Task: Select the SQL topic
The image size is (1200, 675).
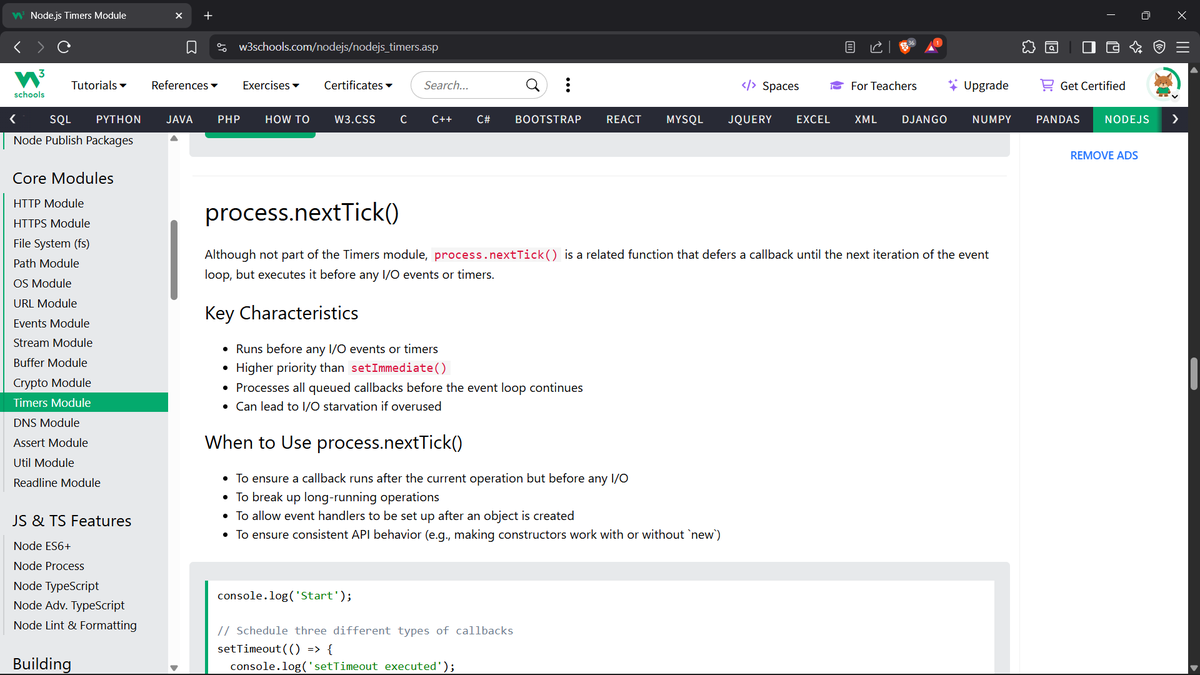Action: coord(60,119)
